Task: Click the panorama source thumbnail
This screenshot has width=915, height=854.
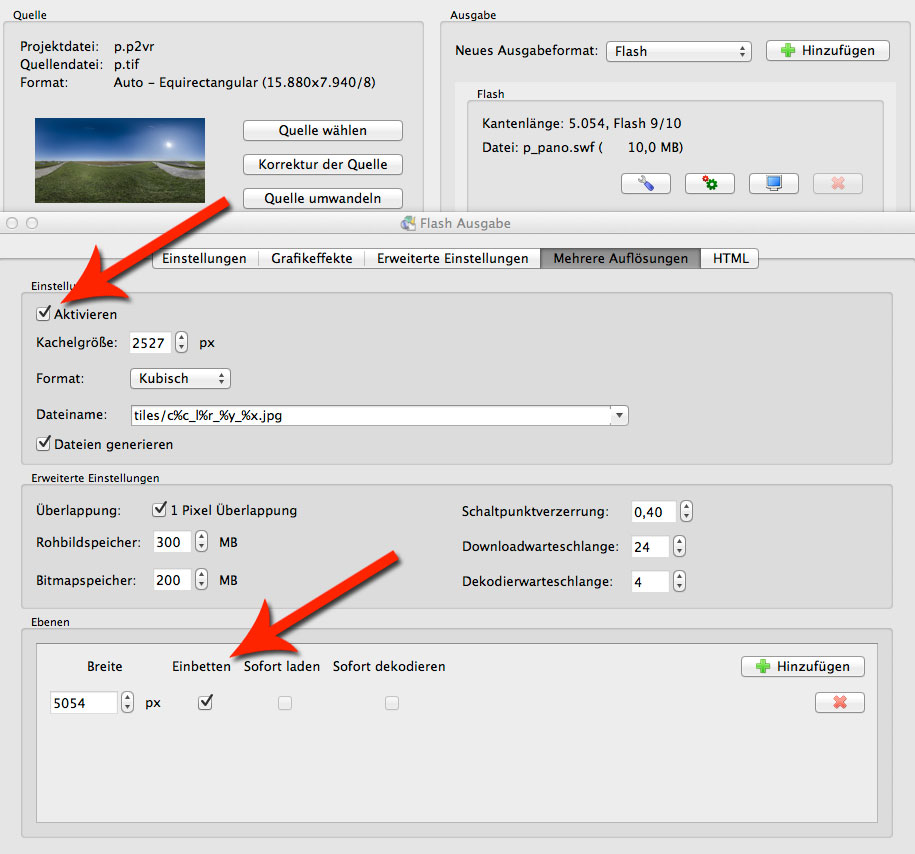Action: (120, 161)
